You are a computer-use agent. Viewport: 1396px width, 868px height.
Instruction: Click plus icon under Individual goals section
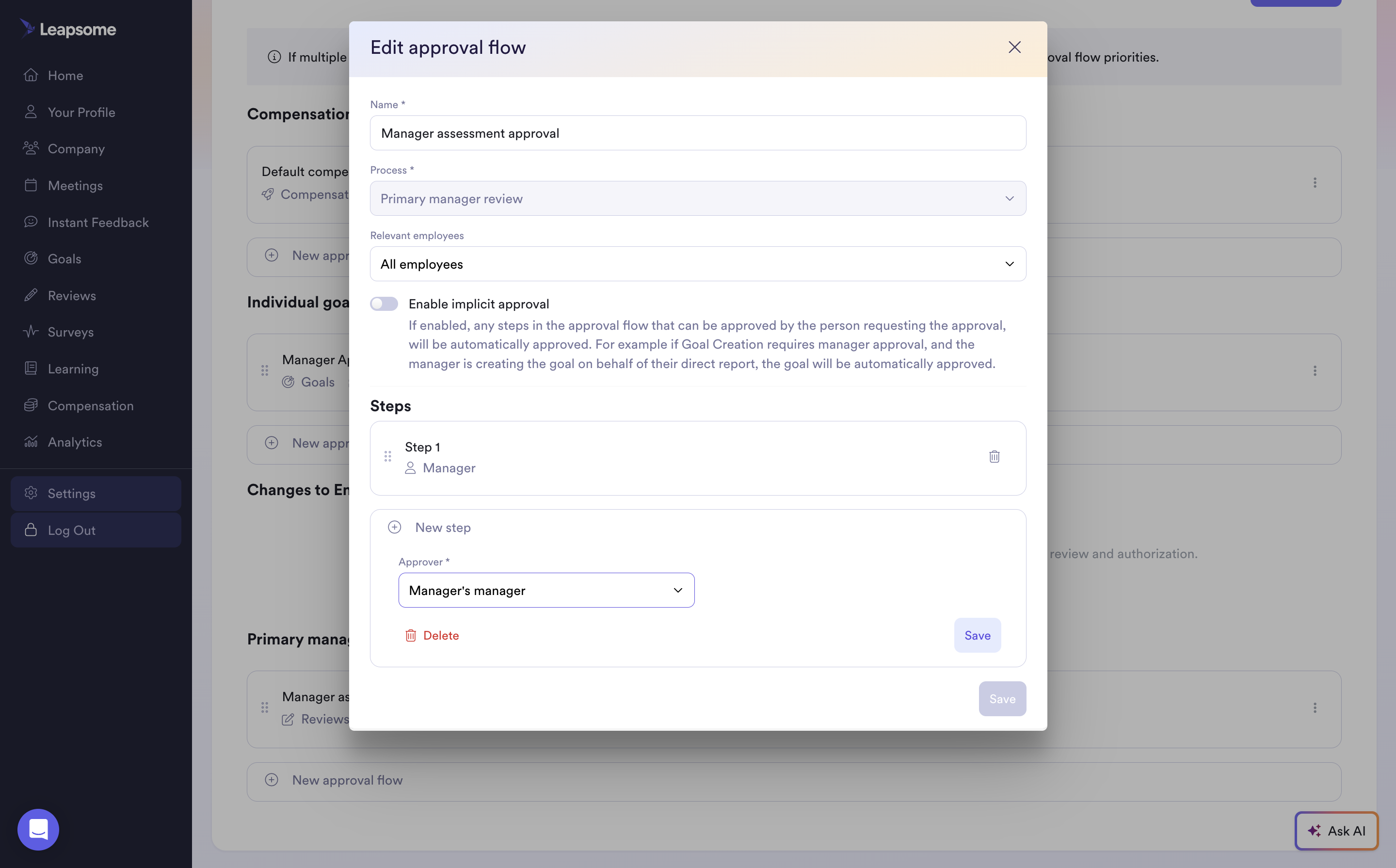[272, 443]
